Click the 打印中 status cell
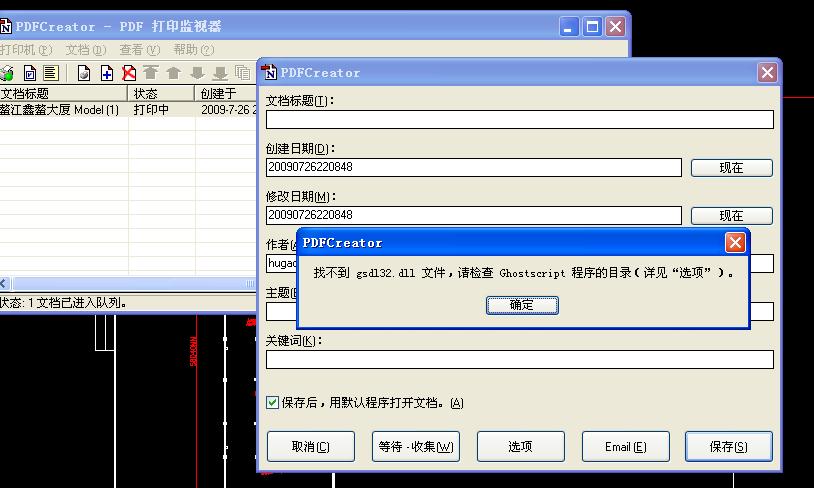The width and height of the screenshot is (814, 488). (151, 110)
